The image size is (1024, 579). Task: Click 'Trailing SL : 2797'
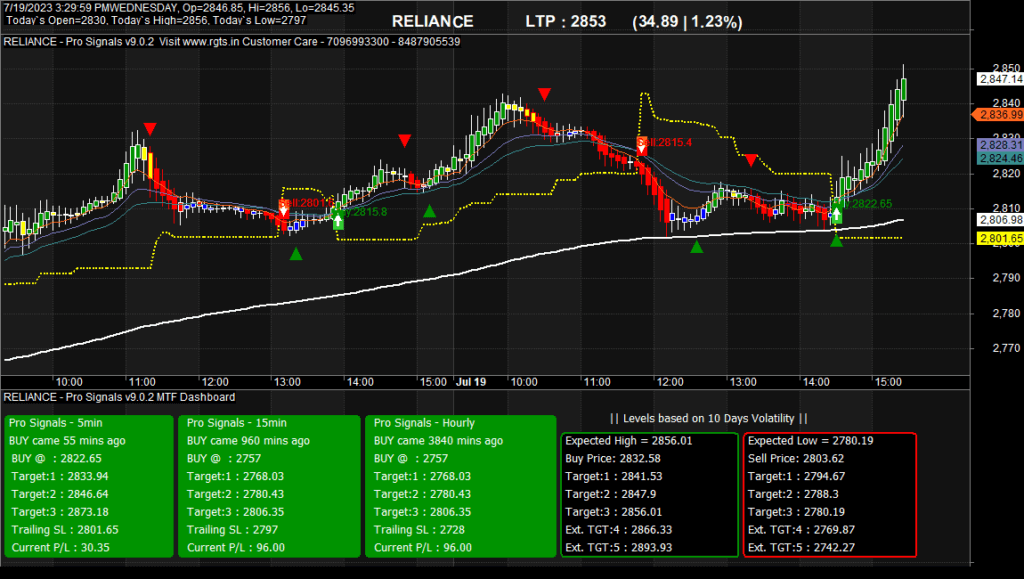coord(232,529)
